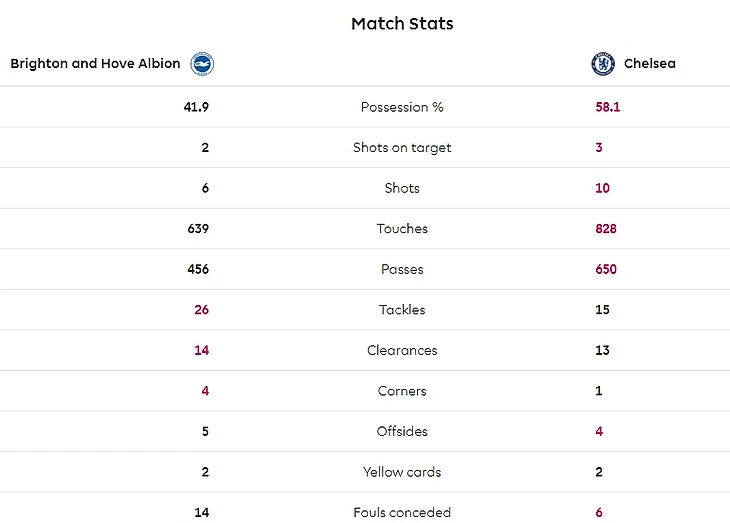This screenshot has height=523, width=730.
Task: Click the Offsides row label
Action: (402, 431)
